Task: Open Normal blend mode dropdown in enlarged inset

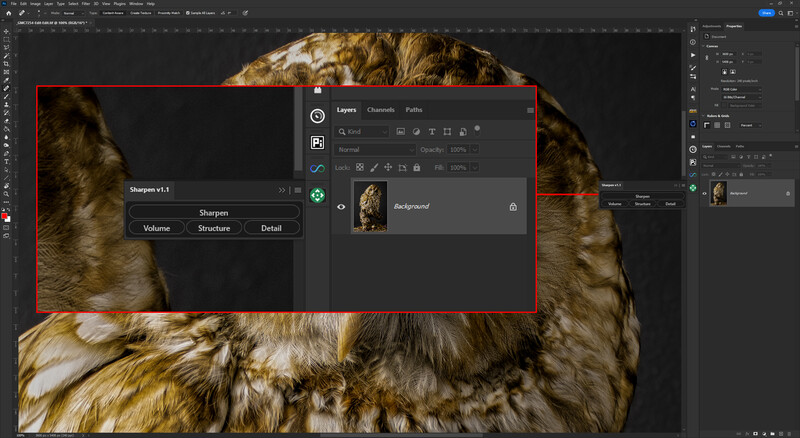Action: point(375,150)
